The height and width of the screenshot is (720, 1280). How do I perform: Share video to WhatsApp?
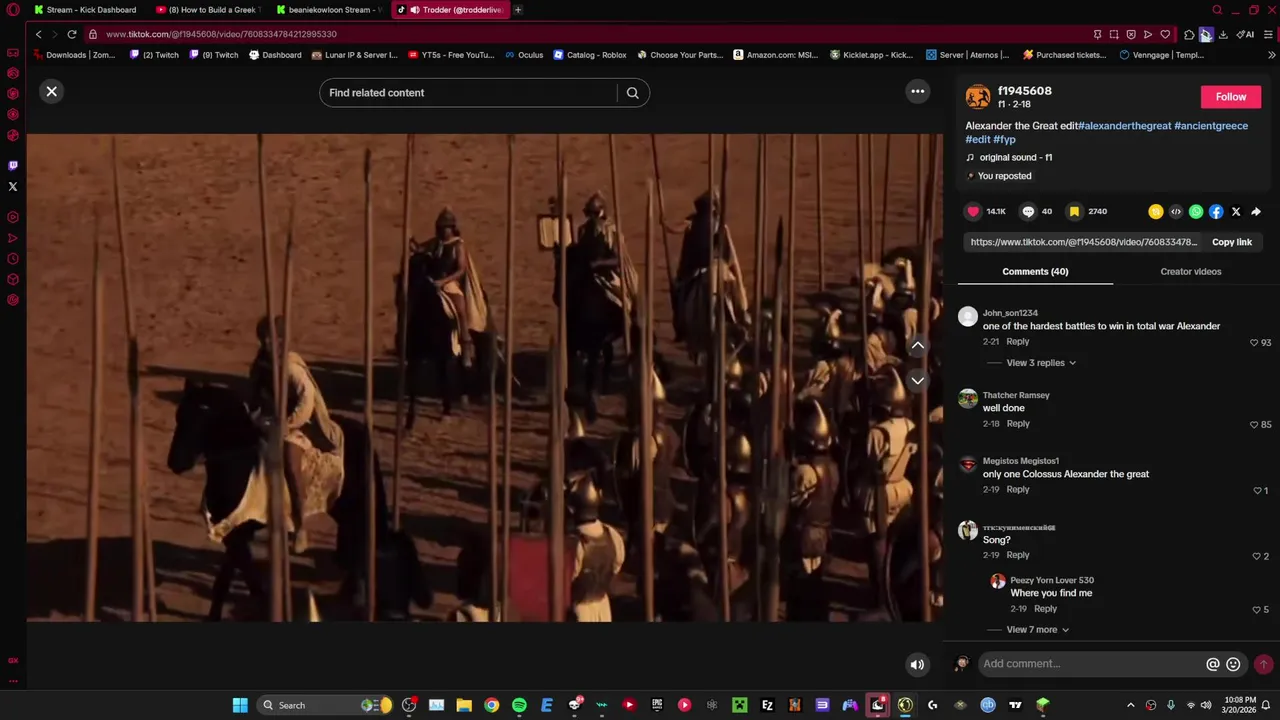tap(1196, 212)
